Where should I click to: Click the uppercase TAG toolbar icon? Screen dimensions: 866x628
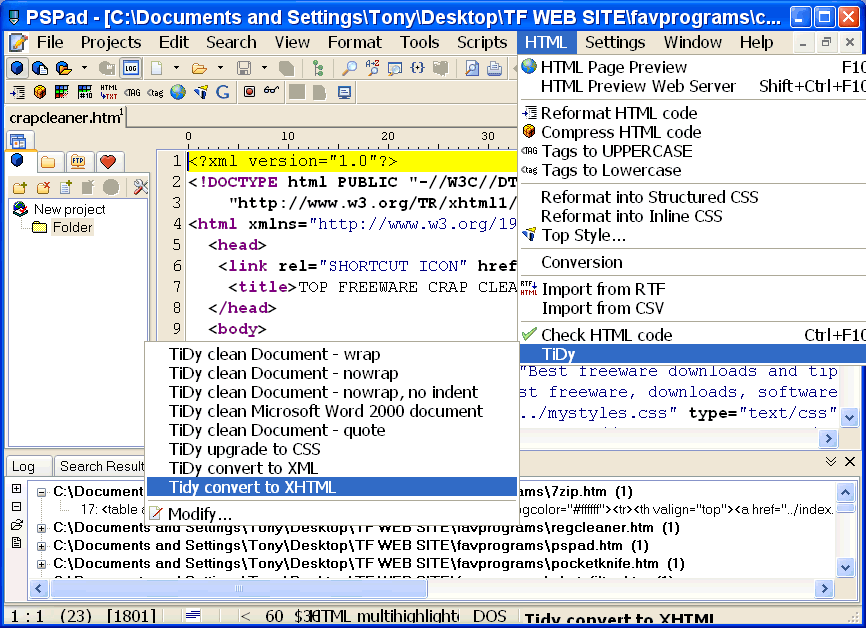point(132,92)
